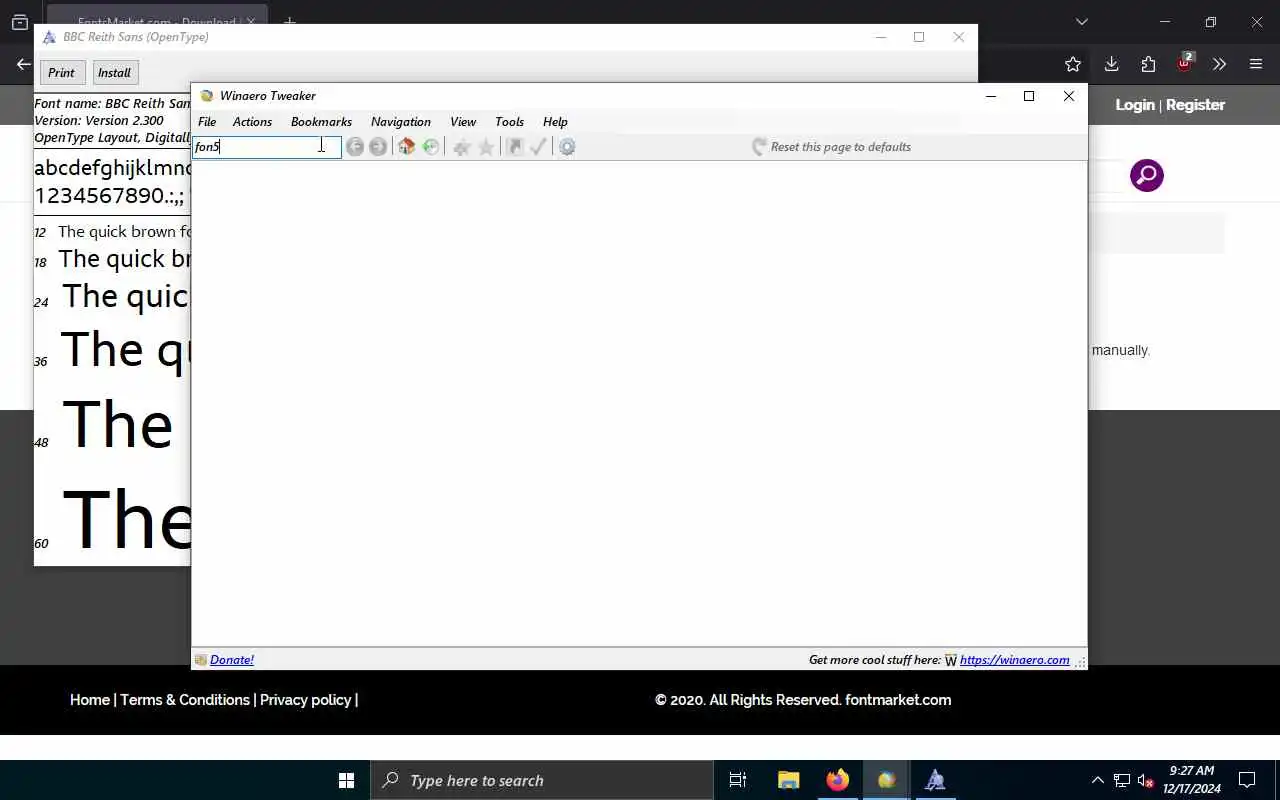
Task: Click the uBlock Origin extension icon
Action: (x=1185, y=63)
